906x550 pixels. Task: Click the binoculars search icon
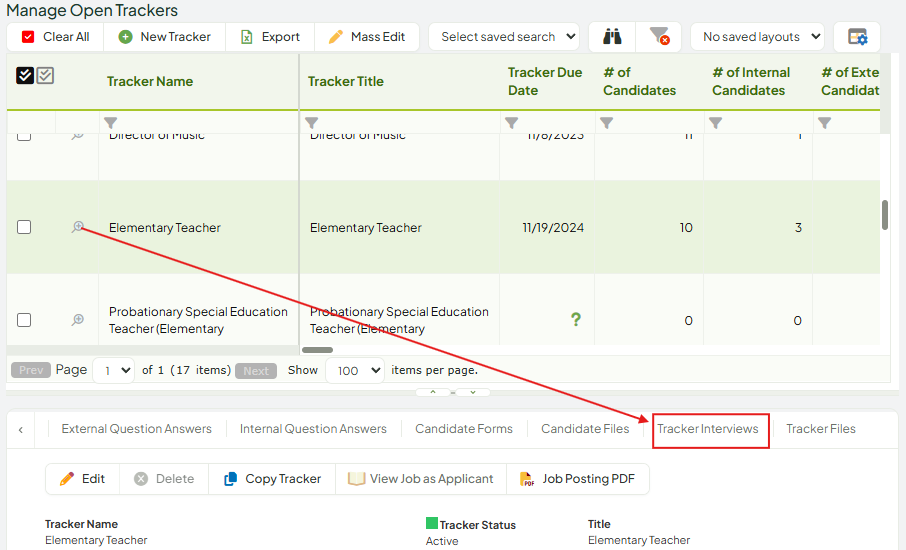[x=612, y=37]
